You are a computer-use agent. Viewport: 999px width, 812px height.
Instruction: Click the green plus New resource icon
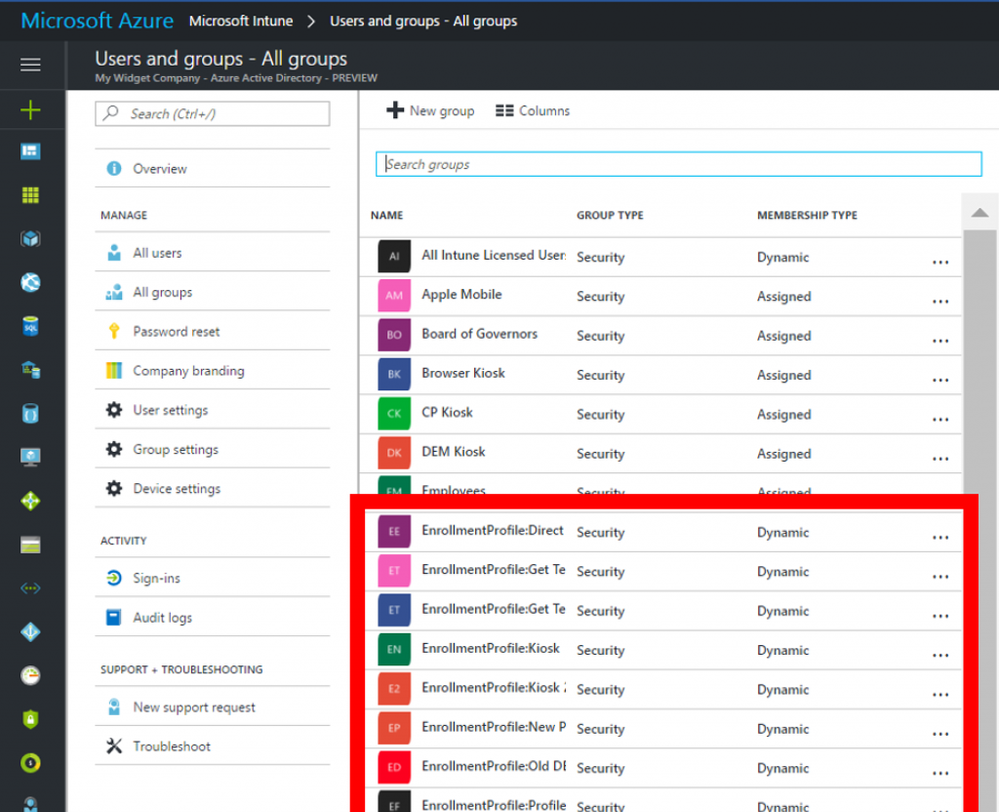(30, 110)
